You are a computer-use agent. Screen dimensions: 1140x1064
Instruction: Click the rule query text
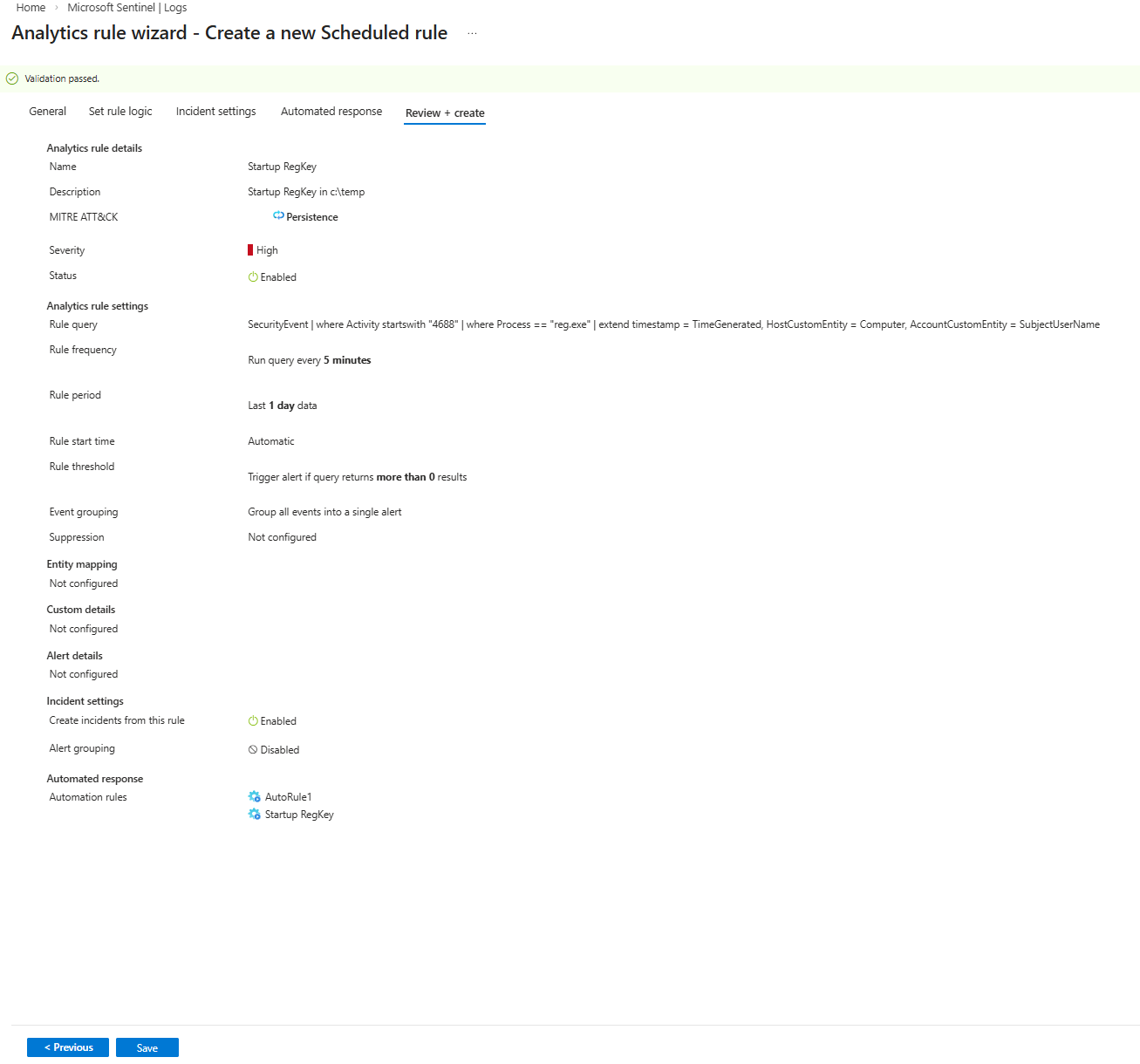click(x=673, y=324)
